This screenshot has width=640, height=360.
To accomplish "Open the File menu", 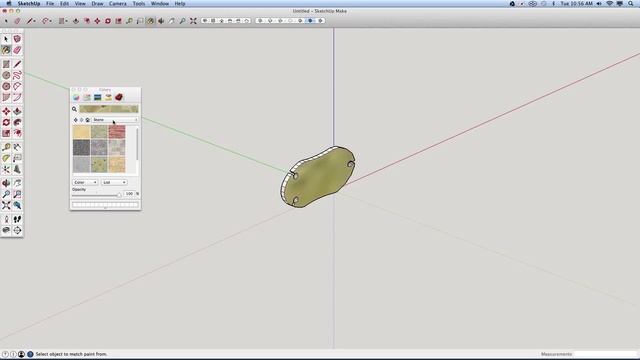I will (50, 4).
